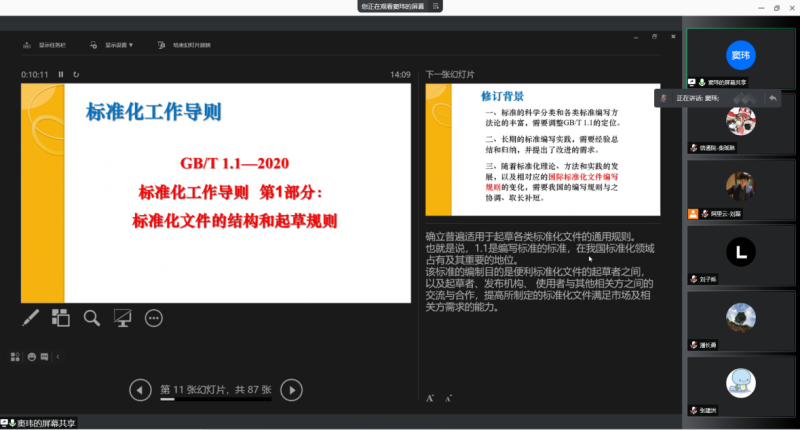Increase the notes text size

pos(430,398)
